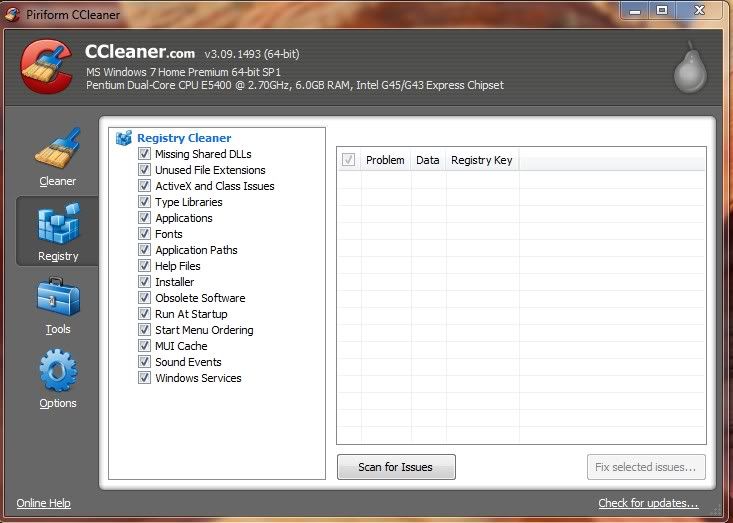Sort results by Registry Key column

[x=482, y=160]
